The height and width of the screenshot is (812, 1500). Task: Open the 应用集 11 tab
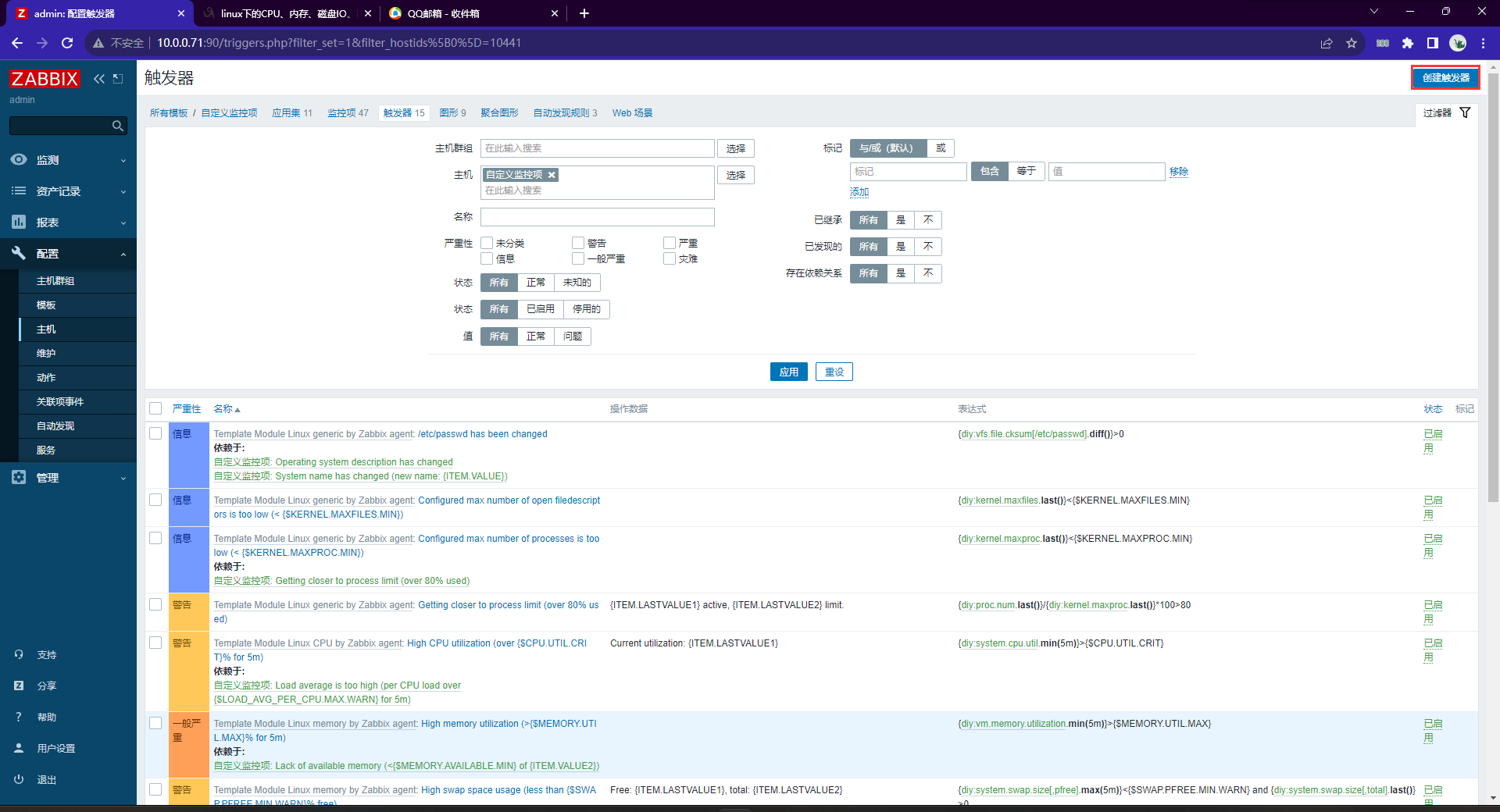tap(292, 113)
